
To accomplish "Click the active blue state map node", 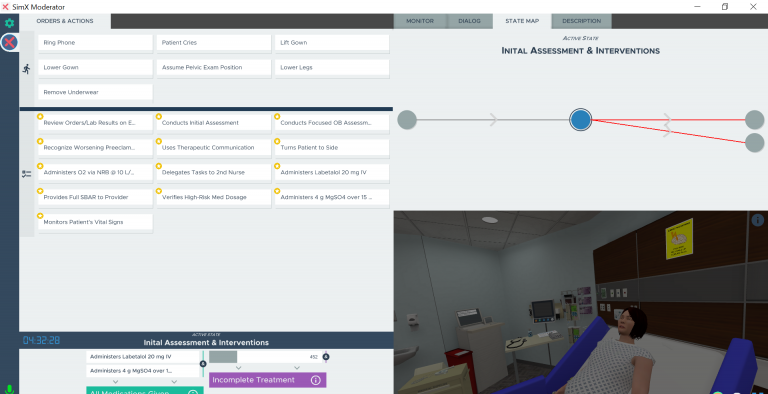I will tap(580, 120).
